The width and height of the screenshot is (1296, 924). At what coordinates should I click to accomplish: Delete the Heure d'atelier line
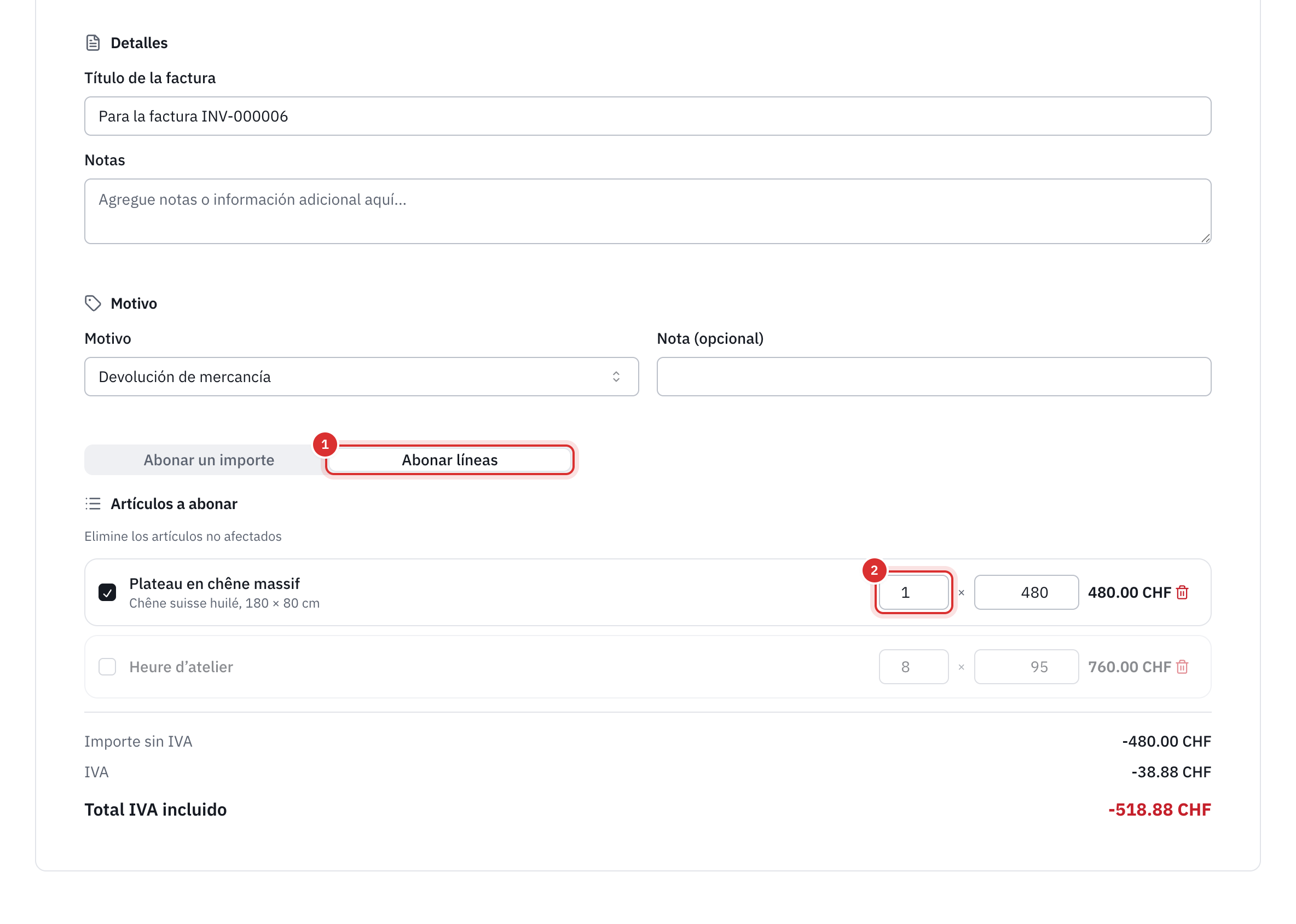click(1182, 667)
